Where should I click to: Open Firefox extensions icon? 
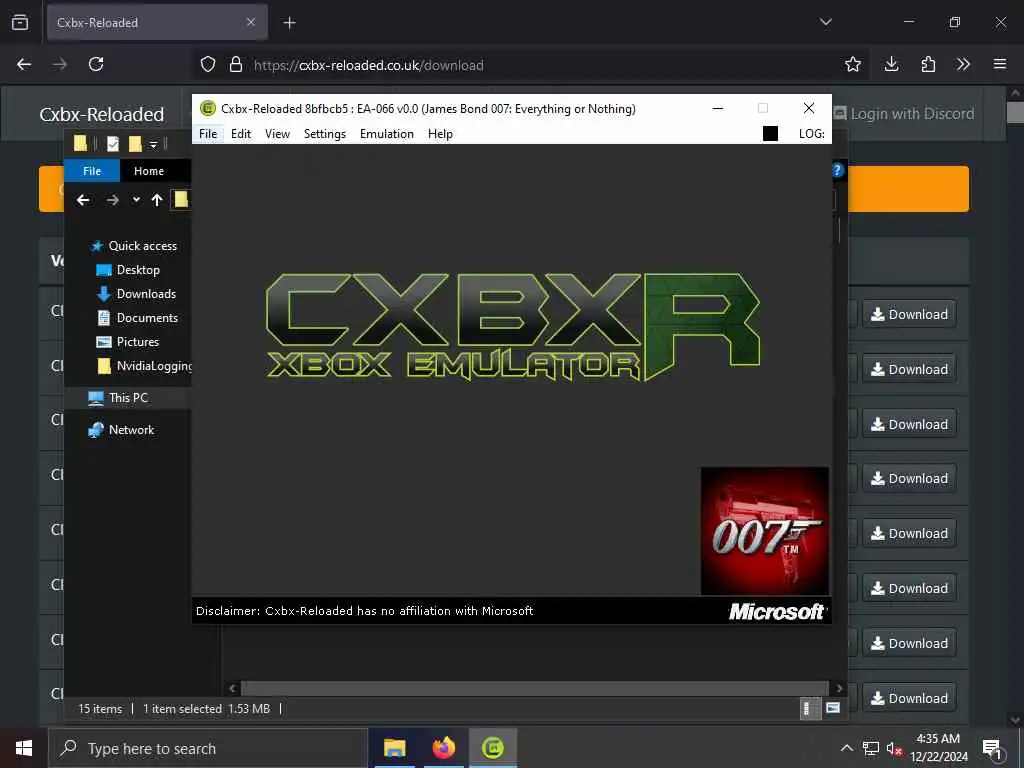[x=928, y=64]
